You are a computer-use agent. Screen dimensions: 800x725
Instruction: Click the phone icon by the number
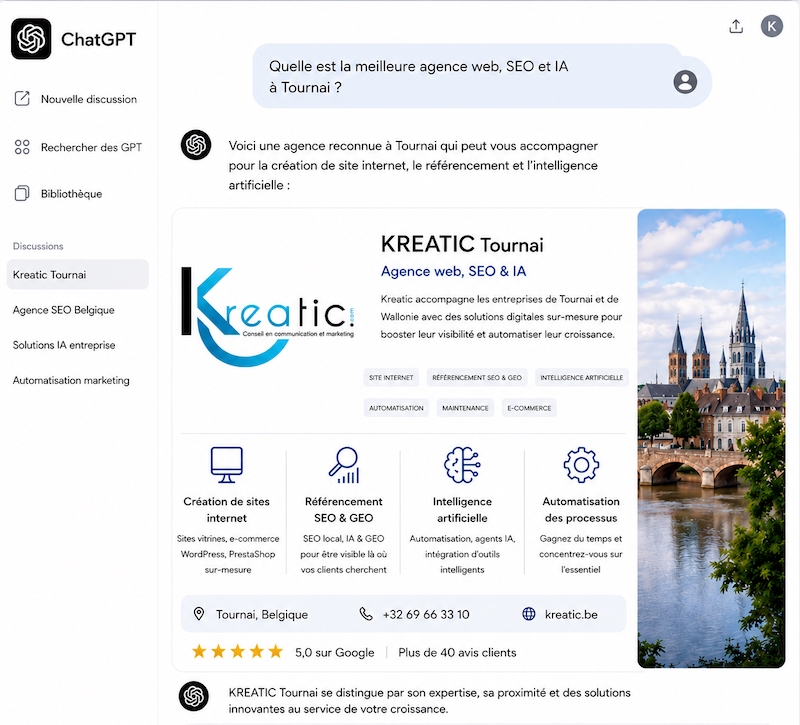click(366, 614)
